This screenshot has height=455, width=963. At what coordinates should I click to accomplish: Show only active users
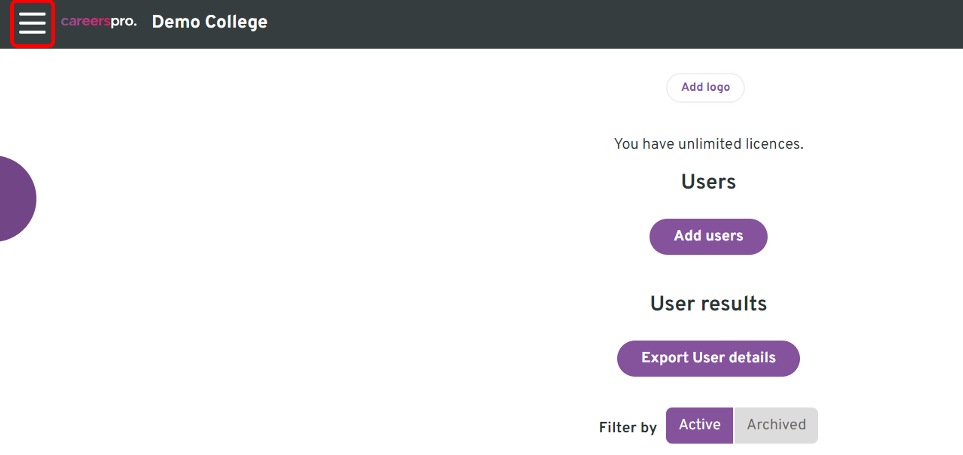click(x=700, y=425)
